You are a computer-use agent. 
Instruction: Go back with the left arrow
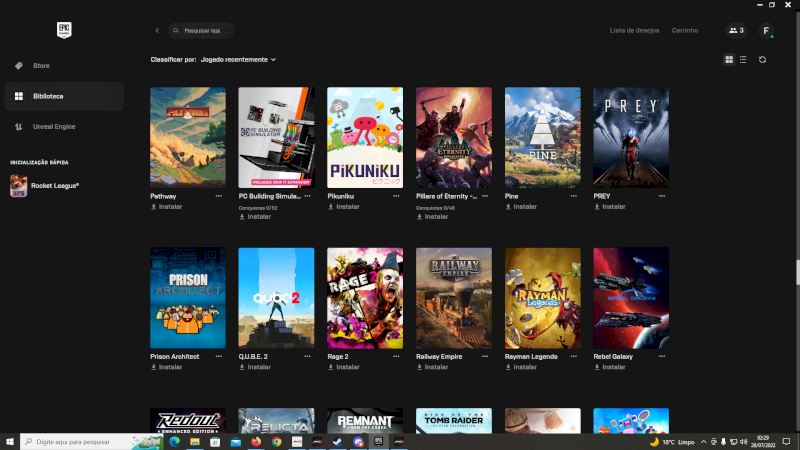[x=157, y=31]
